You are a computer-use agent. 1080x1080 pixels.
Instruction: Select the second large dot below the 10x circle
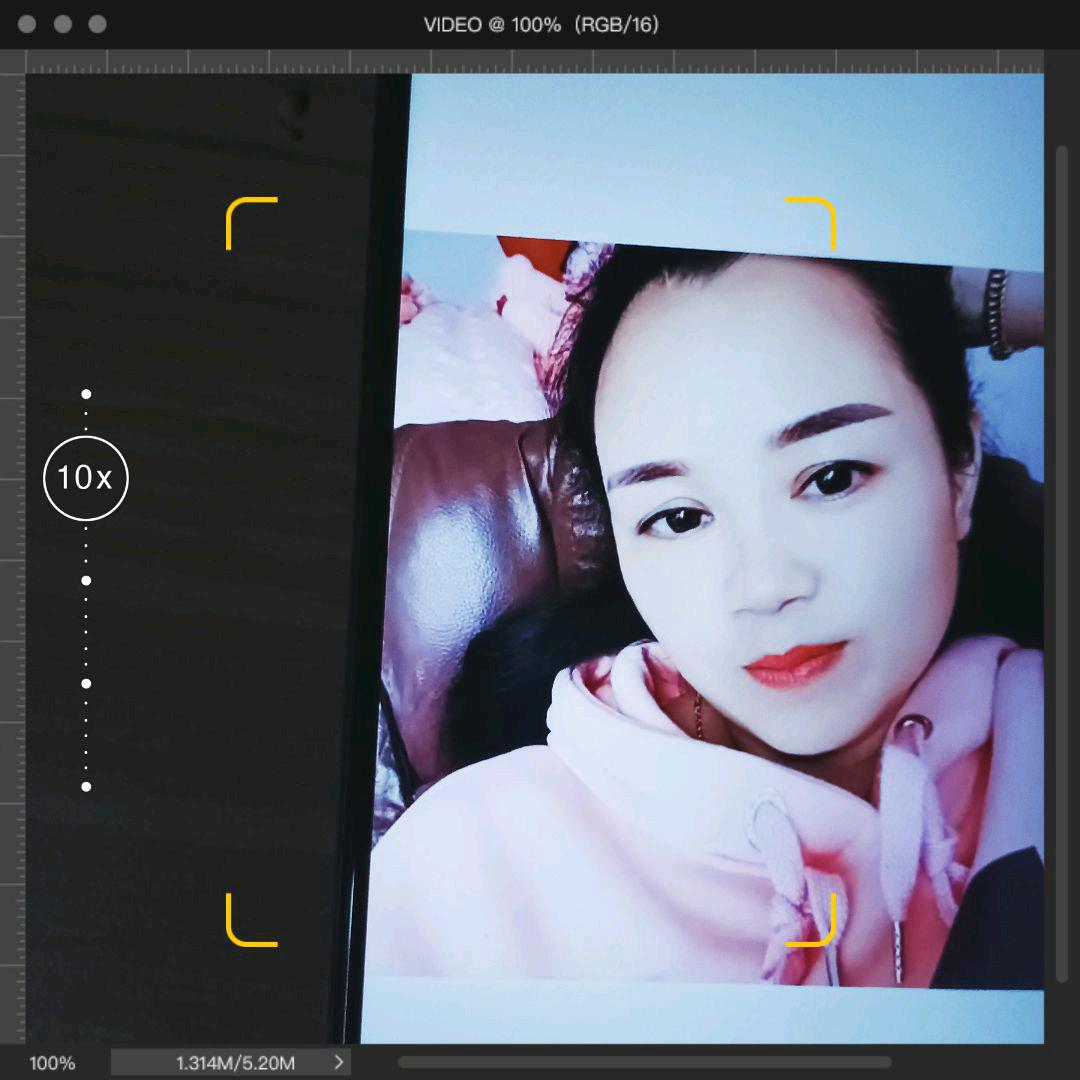click(86, 684)
